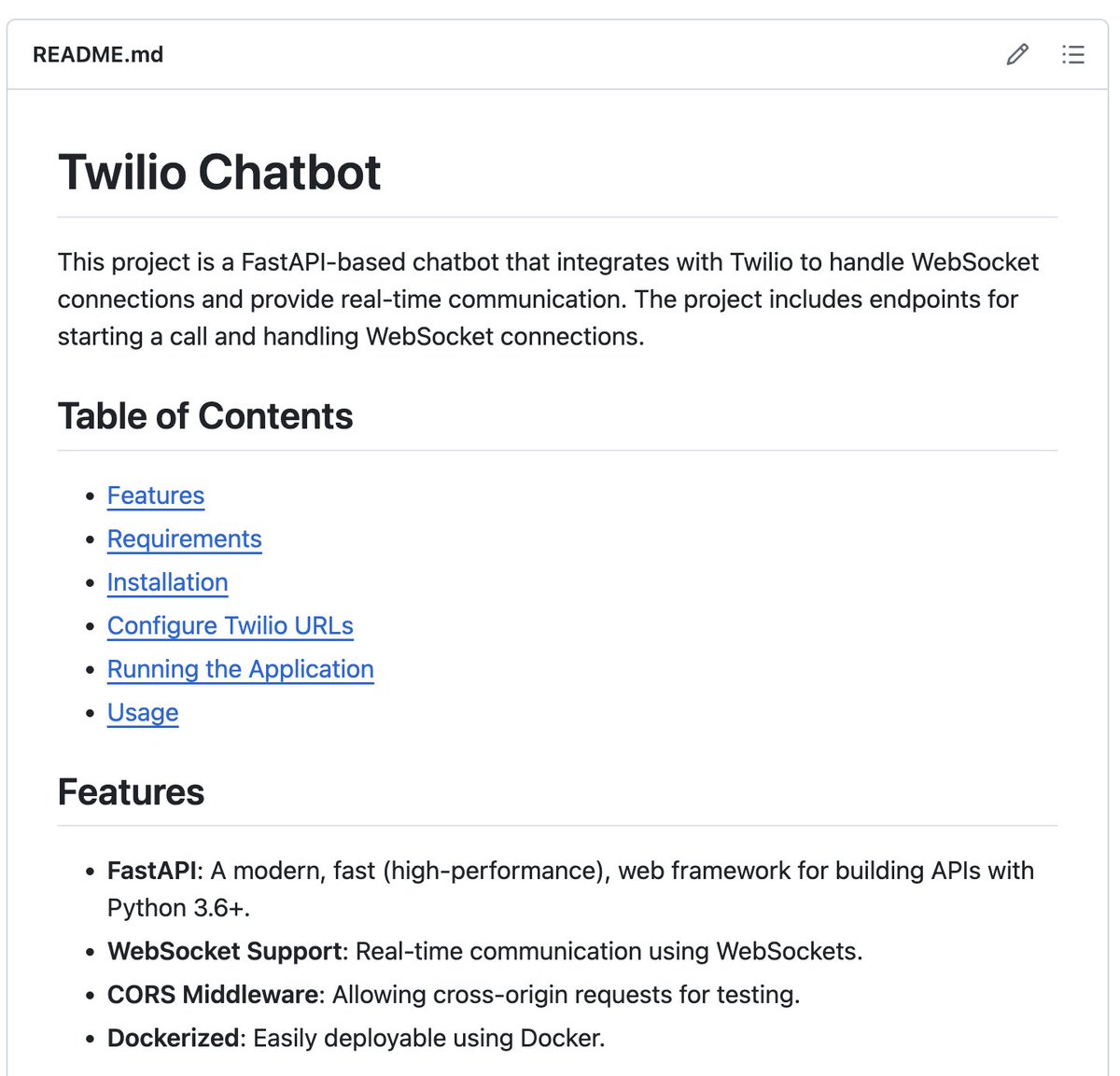Image resolution: width=1120 pixels, height=1076 pixels.
Task: Click the bold FastAPI term in the features list
Action: click(151, 871)
